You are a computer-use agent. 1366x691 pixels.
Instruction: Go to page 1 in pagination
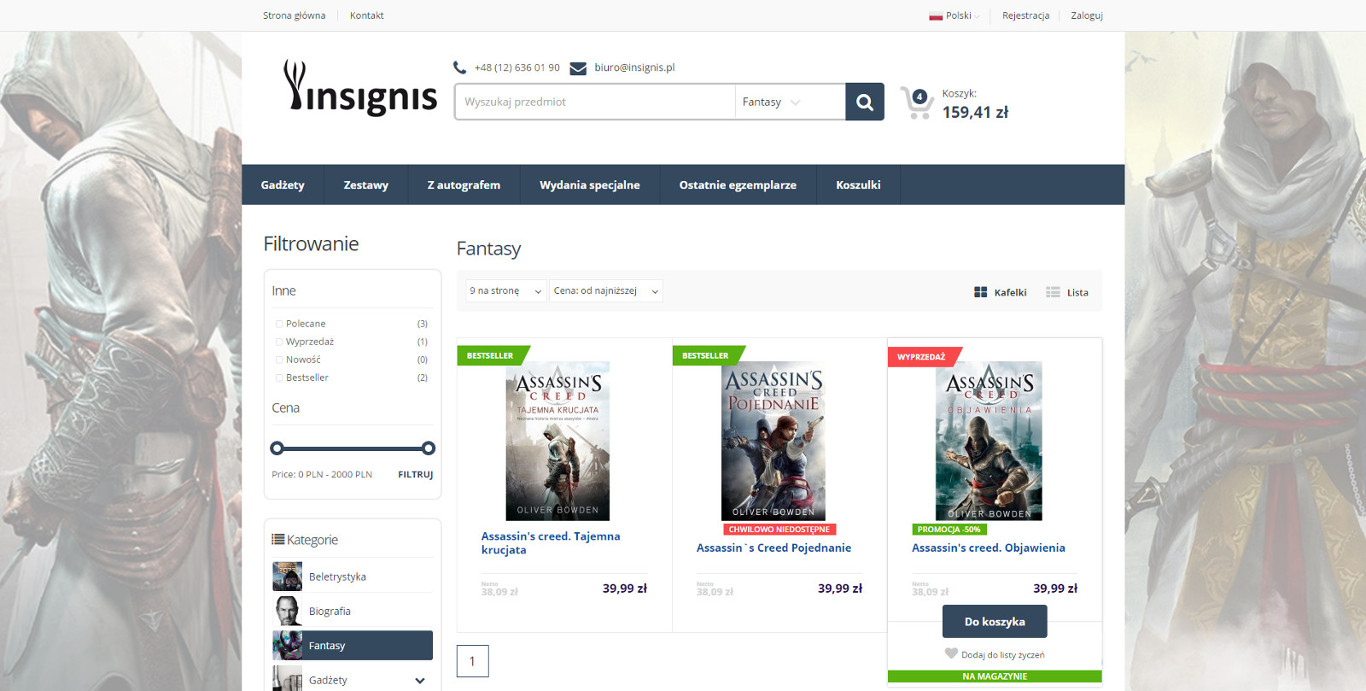pyautogui.click(x=473, y=661)
